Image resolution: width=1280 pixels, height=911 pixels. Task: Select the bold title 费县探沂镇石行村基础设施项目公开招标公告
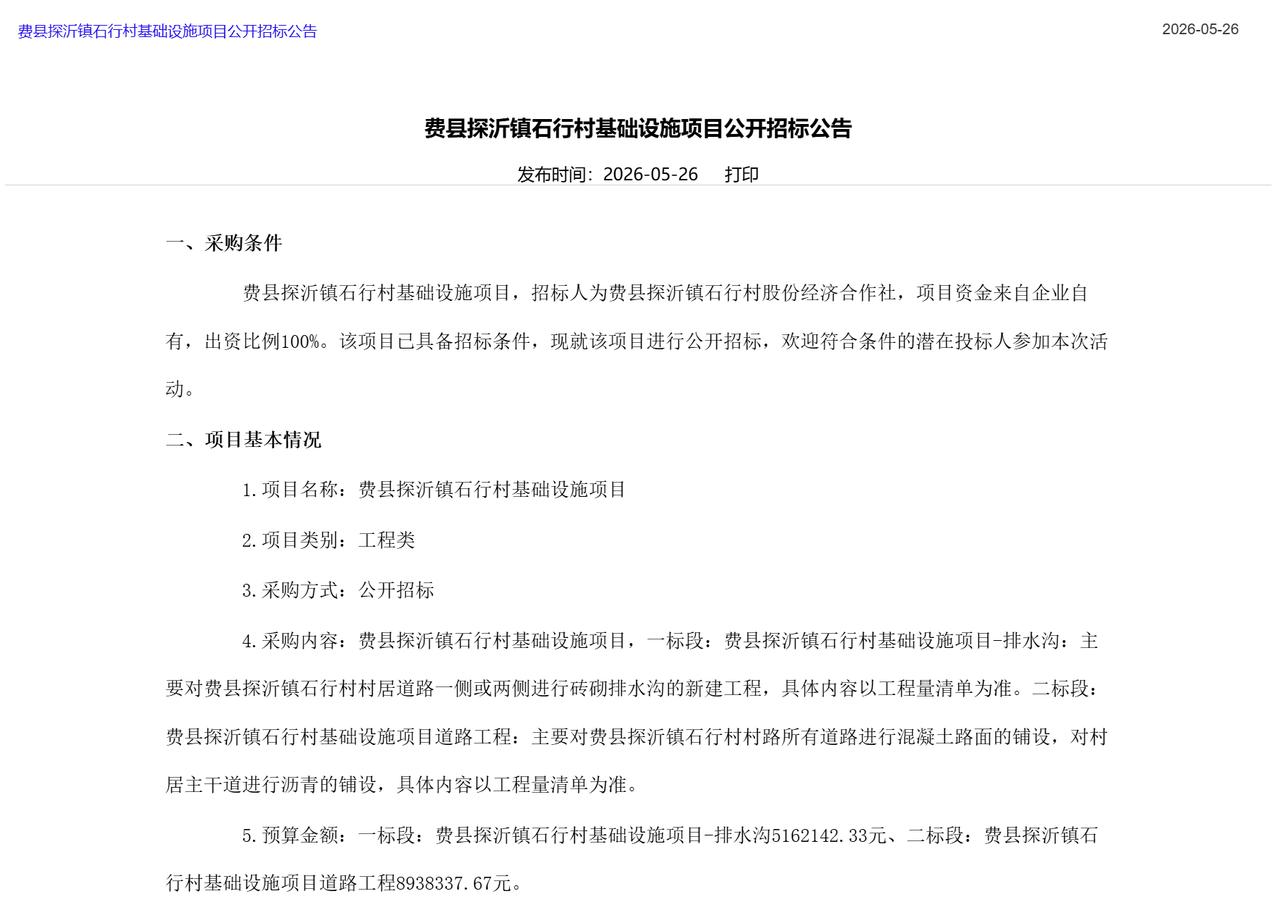coord(638,128)
